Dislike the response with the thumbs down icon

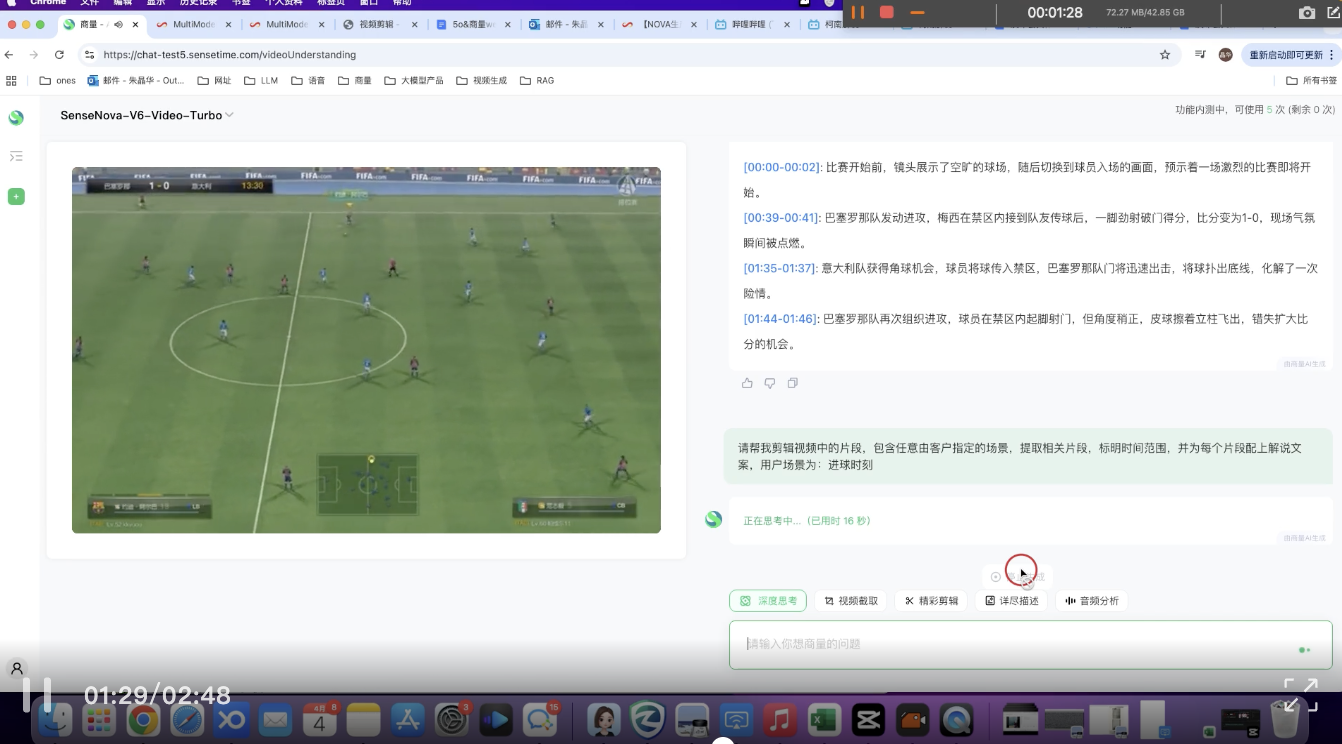(x=770, y=383)
